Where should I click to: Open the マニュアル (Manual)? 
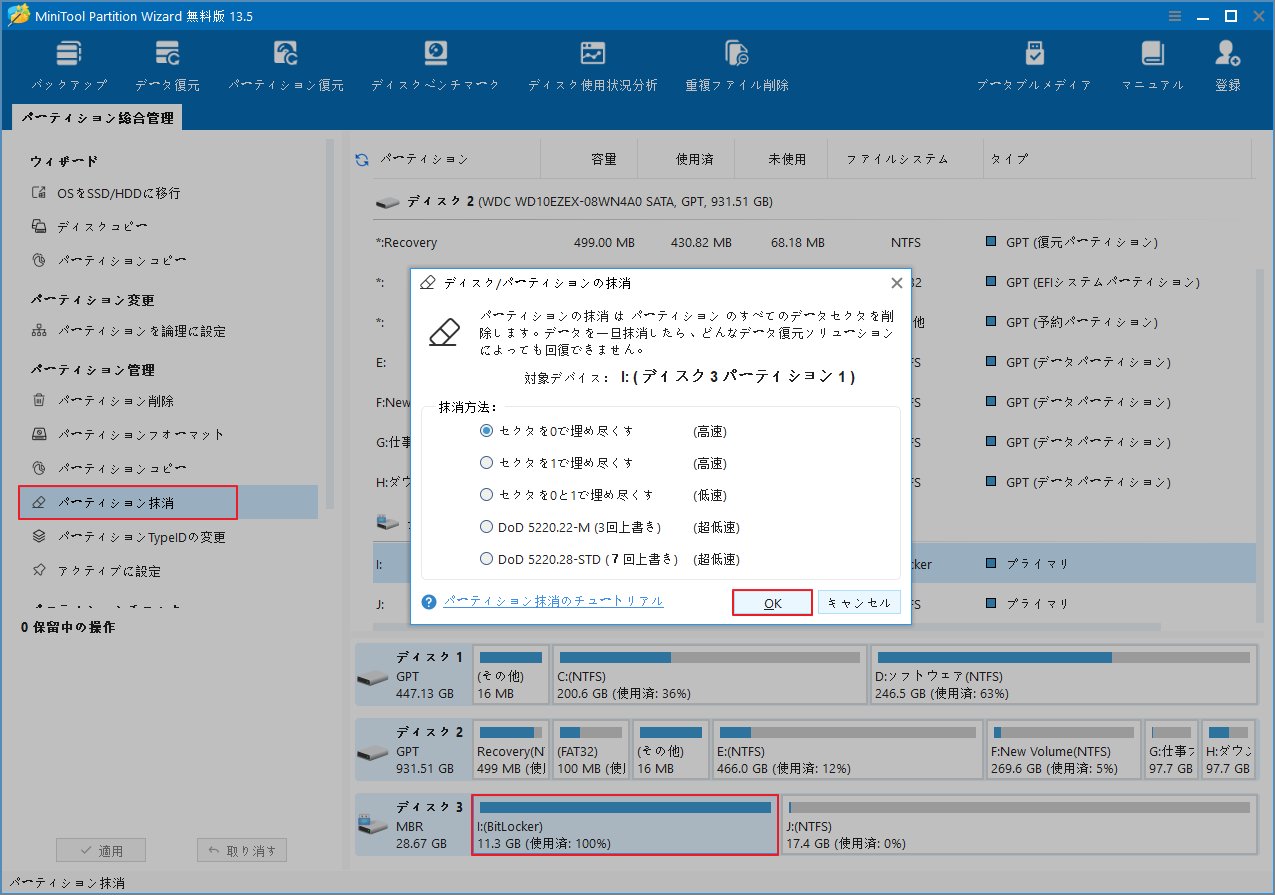pos(1151,62)
